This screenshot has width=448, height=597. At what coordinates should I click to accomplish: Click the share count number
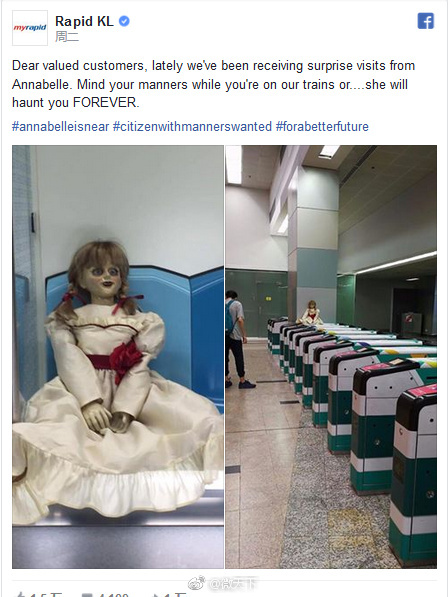pyautogui.click(x=176, y=595)
